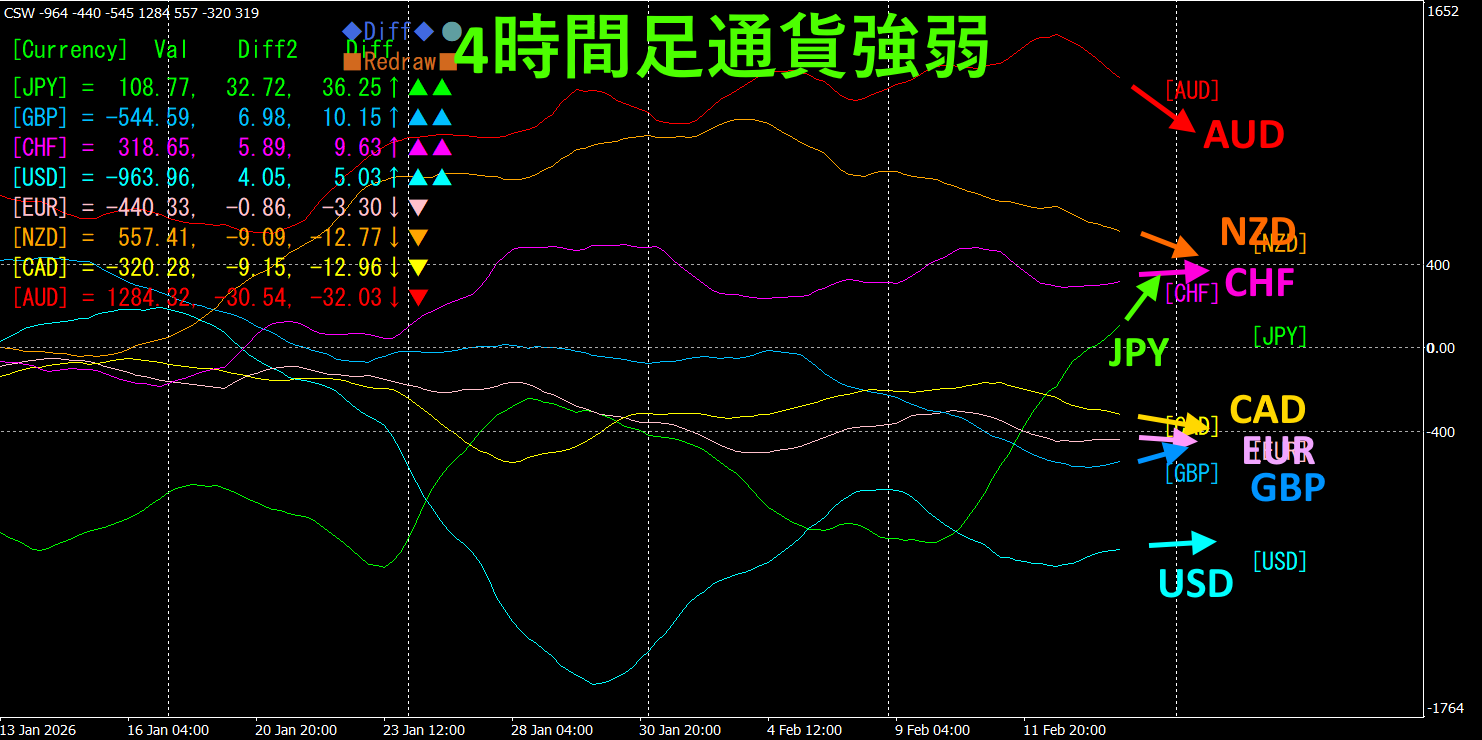Select [EUR] in the currency table
This screenshot has width=1482, height=740.
(x=41, y=208)
